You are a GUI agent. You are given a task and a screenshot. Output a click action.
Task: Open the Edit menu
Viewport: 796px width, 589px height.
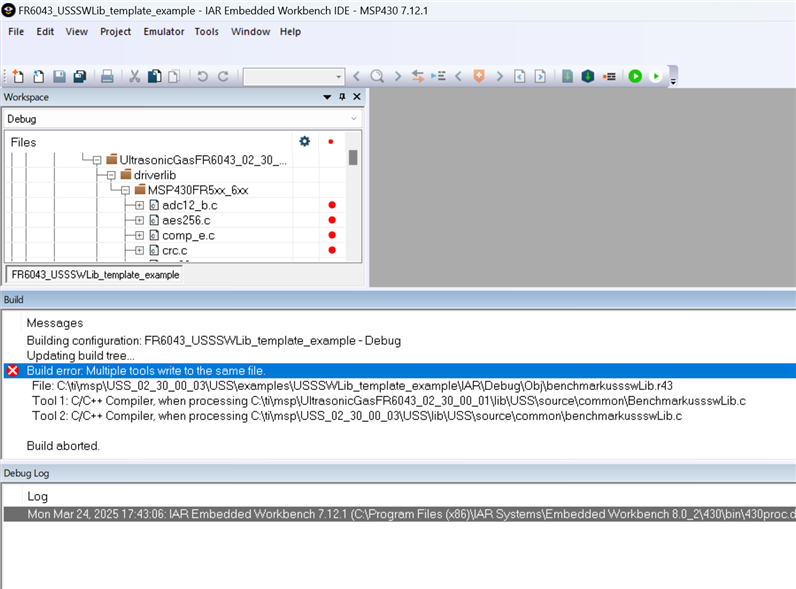point(45,31)
